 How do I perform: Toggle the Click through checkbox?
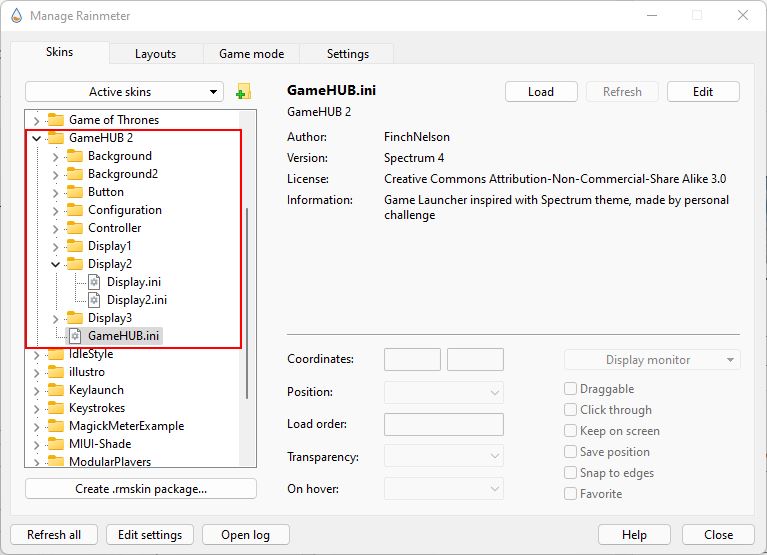tap(570, 410)
